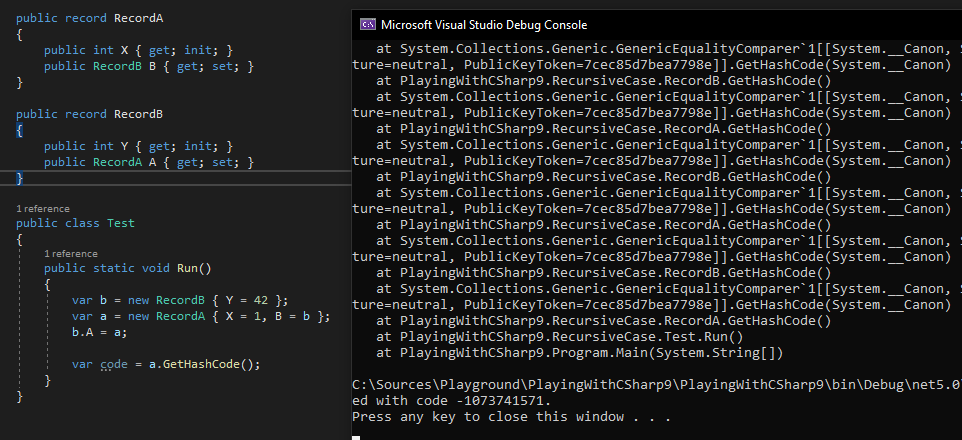Open the '1 reference' CodeLens above Run method
Image resolution: width=962 pixels, height=440 pixels.
[x=71, y=253]
